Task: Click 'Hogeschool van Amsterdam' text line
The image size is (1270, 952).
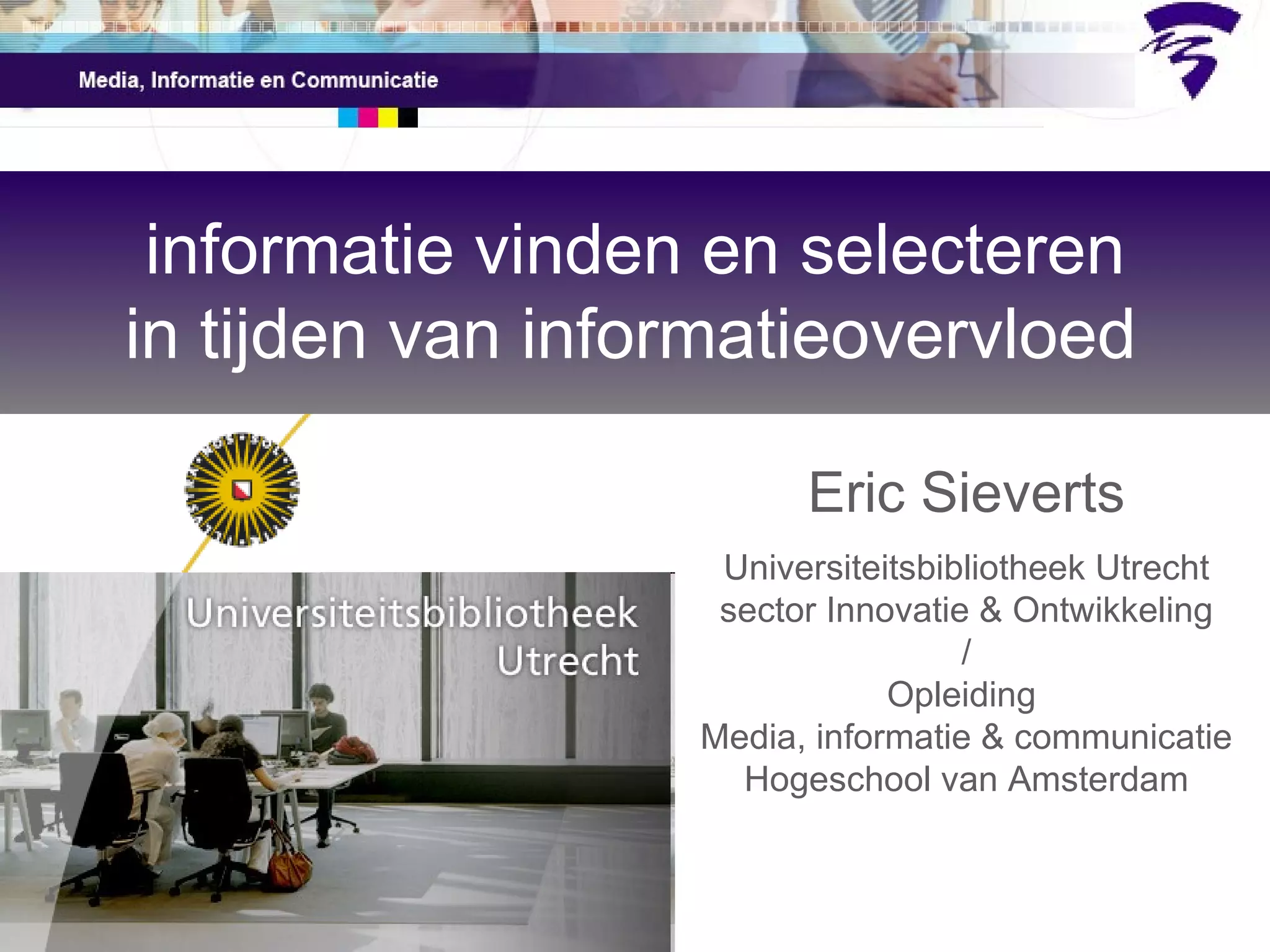Action: pos(966,779)
